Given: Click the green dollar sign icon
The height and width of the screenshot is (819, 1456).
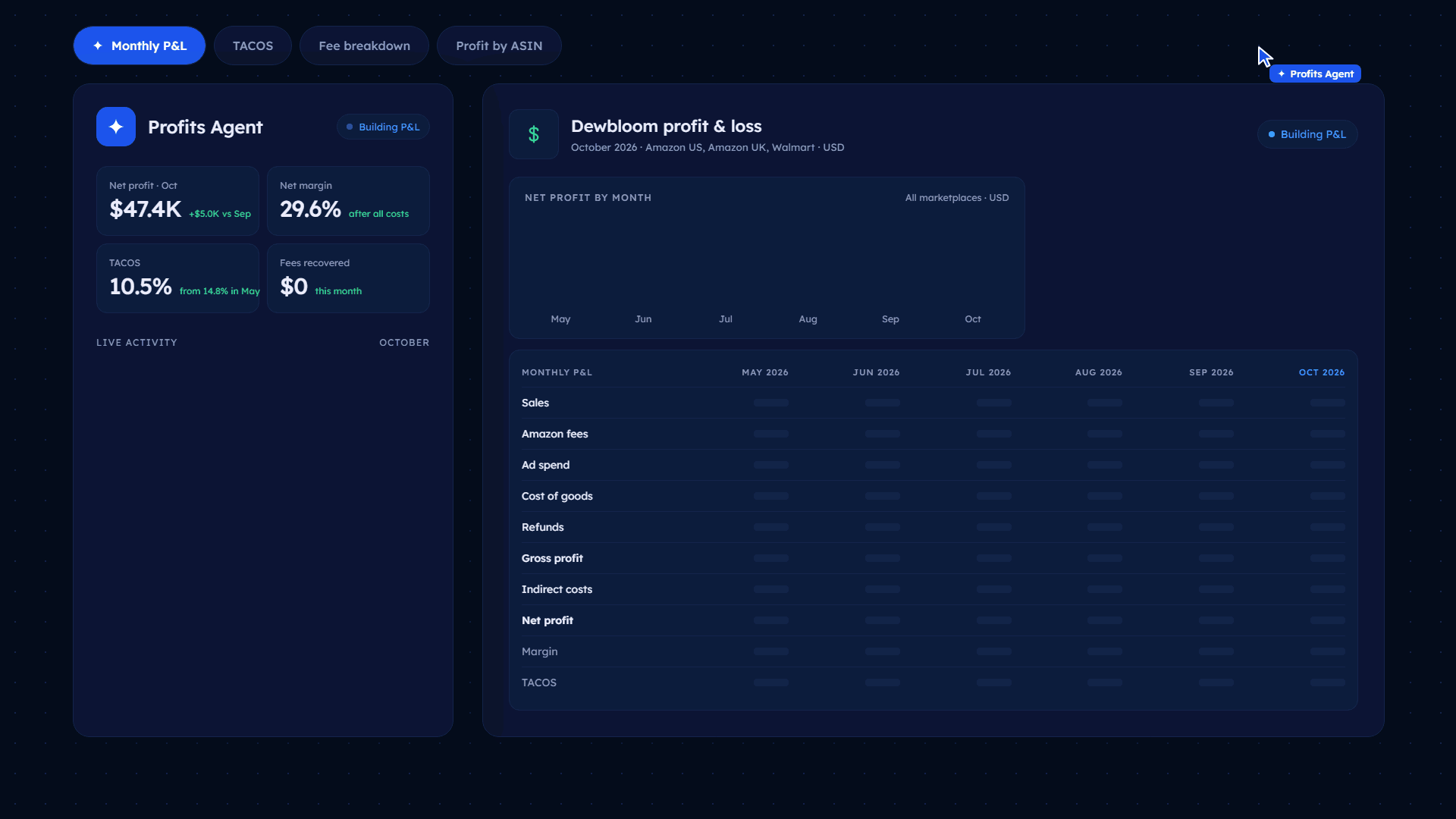Looking at the screenshot, I should coord(534,134).
